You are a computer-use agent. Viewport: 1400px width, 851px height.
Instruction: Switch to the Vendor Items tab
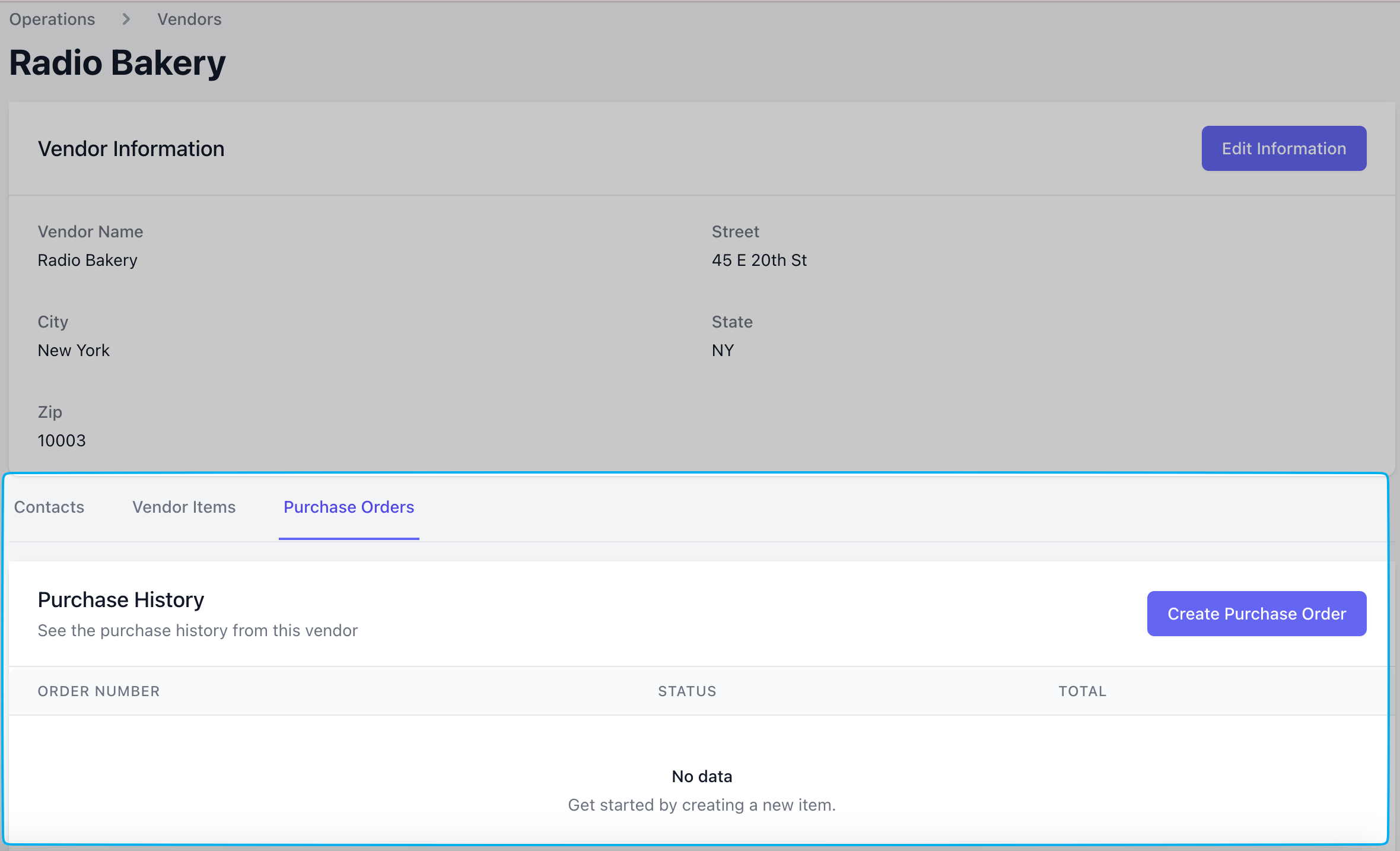(184, 507)
